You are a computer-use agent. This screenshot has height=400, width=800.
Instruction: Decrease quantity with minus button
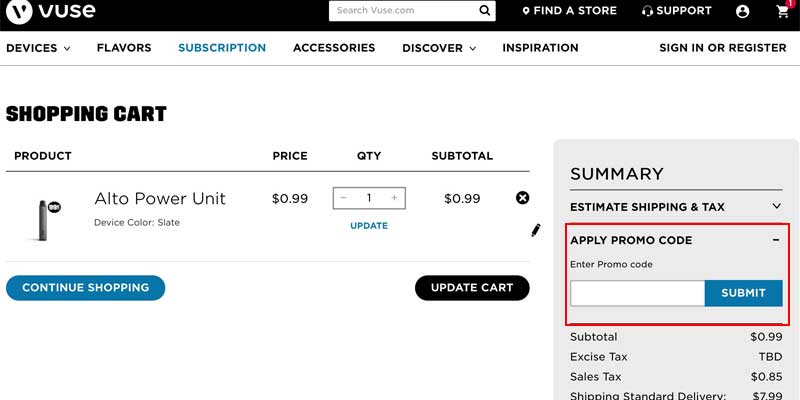coord(344,198)
